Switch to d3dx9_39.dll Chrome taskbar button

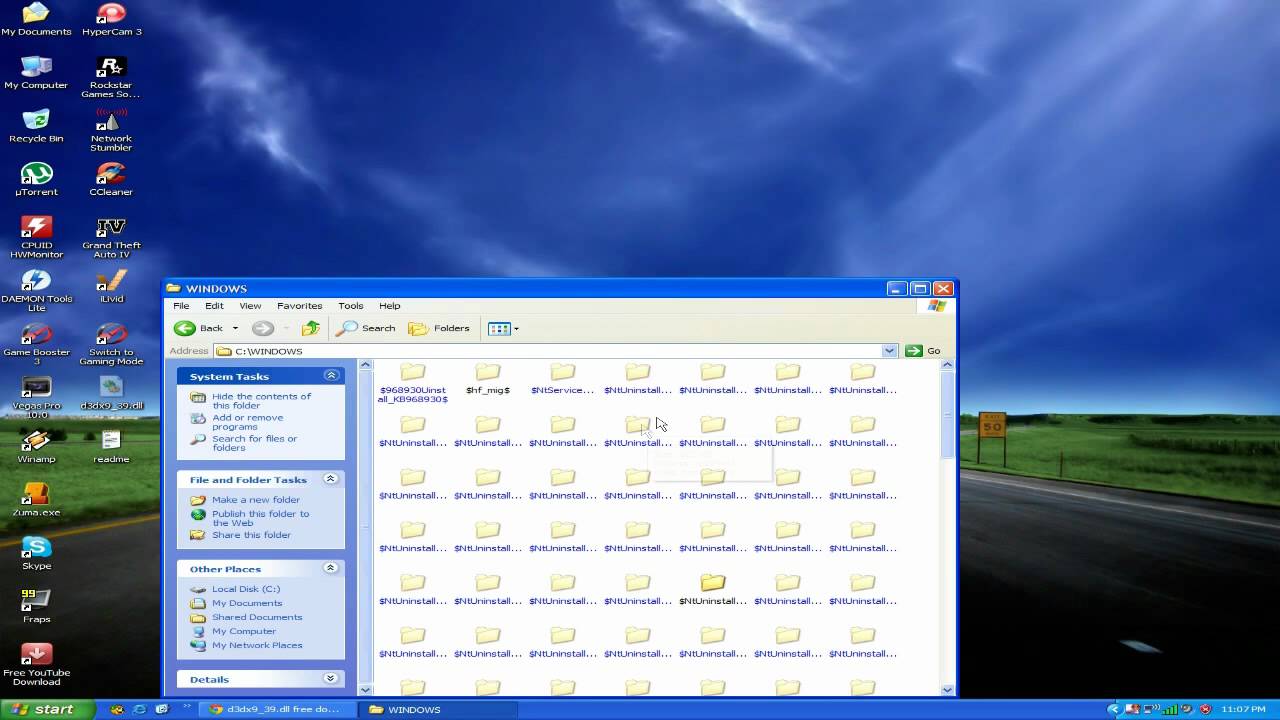coord(276,709)
